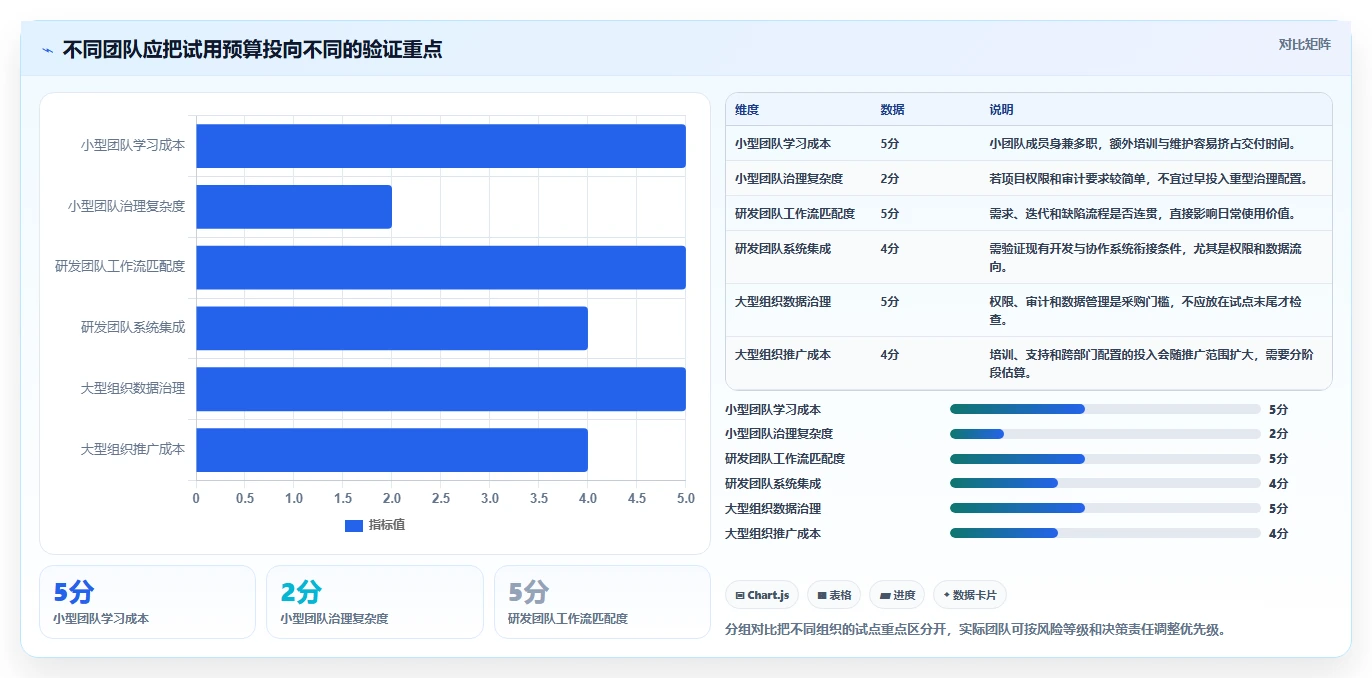Select the 研发团队系统集成 table row name
Image resolution: width=1372 pixels, height=678 pixels.
[x=783, y=249]
